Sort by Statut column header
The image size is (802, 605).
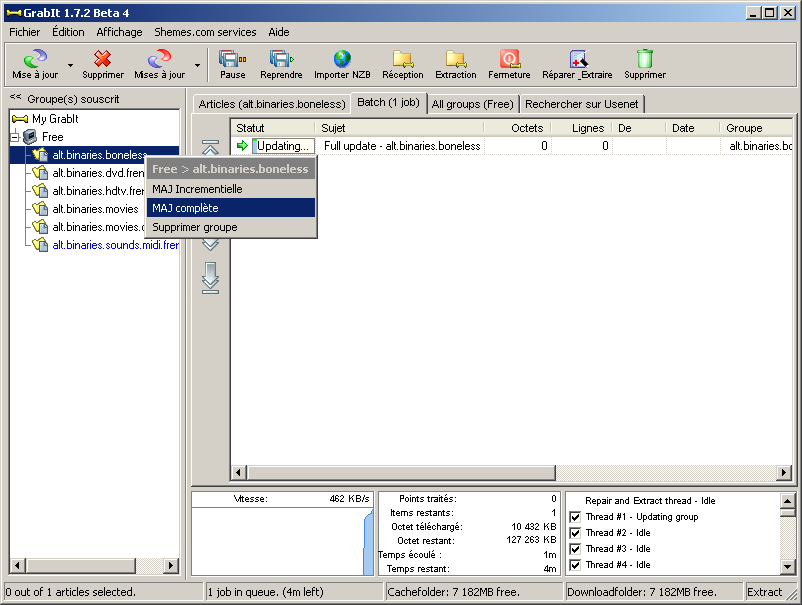pyautogui.click(x=273, y=128)
